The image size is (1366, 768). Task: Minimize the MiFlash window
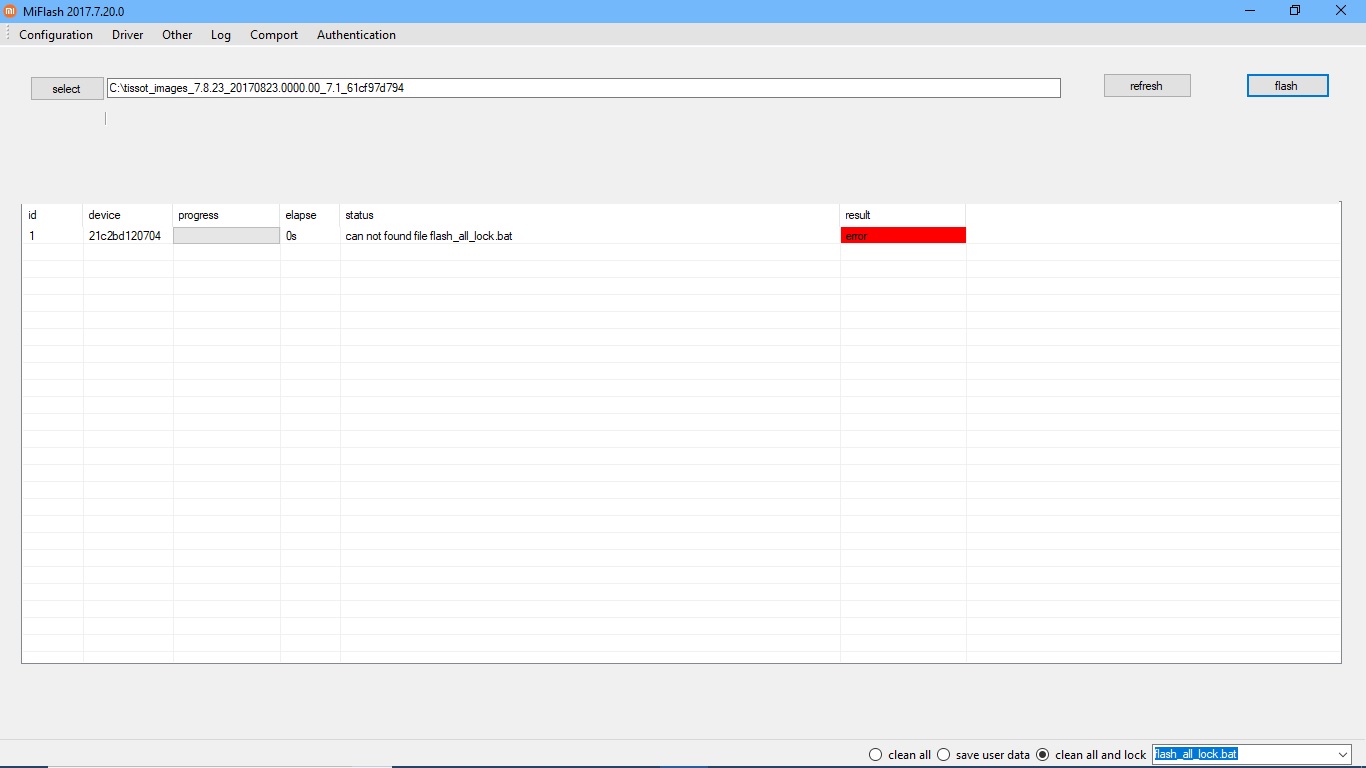coord(1250,11)
